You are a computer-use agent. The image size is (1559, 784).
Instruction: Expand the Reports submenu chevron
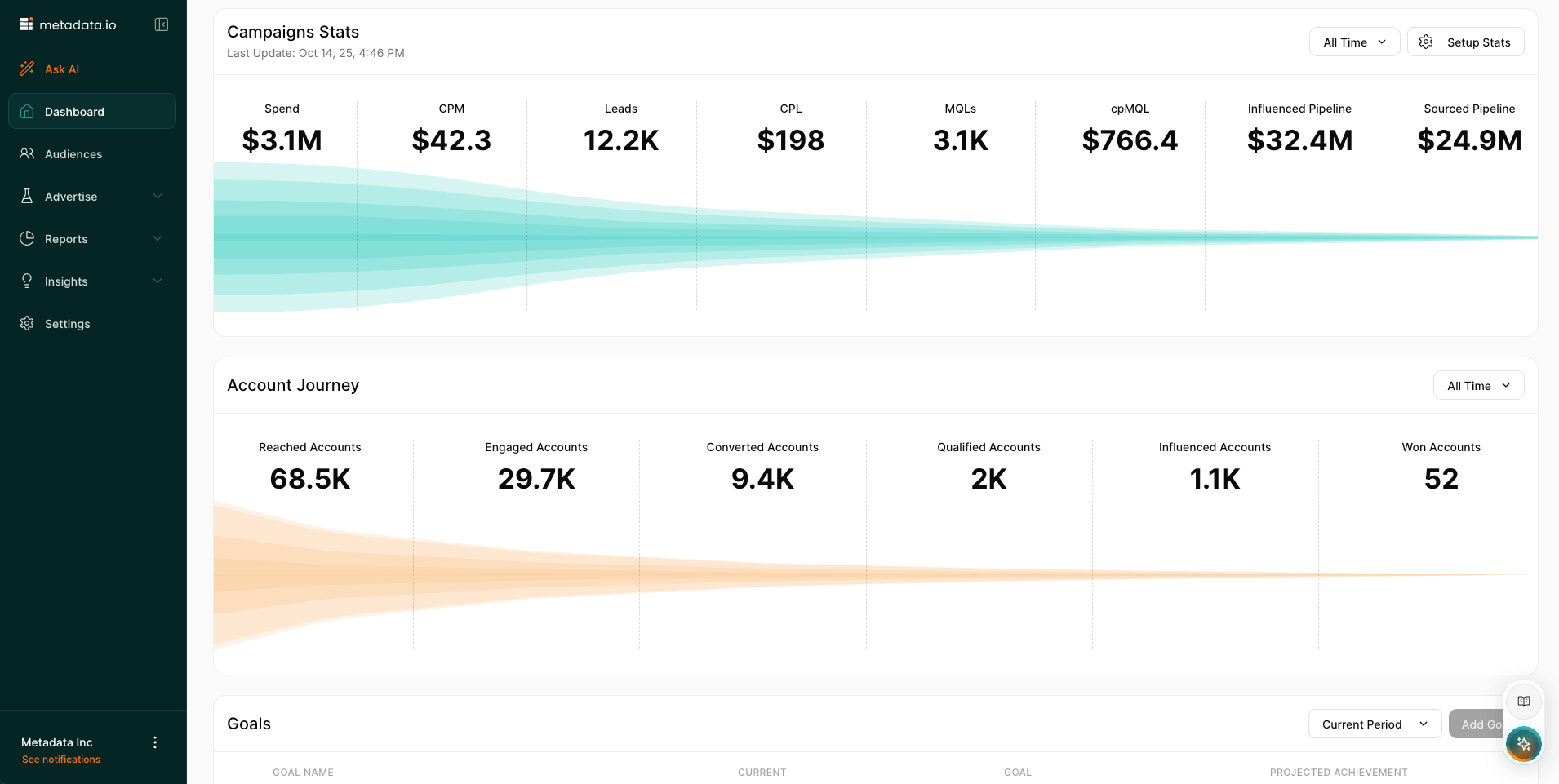pos(158,238)
